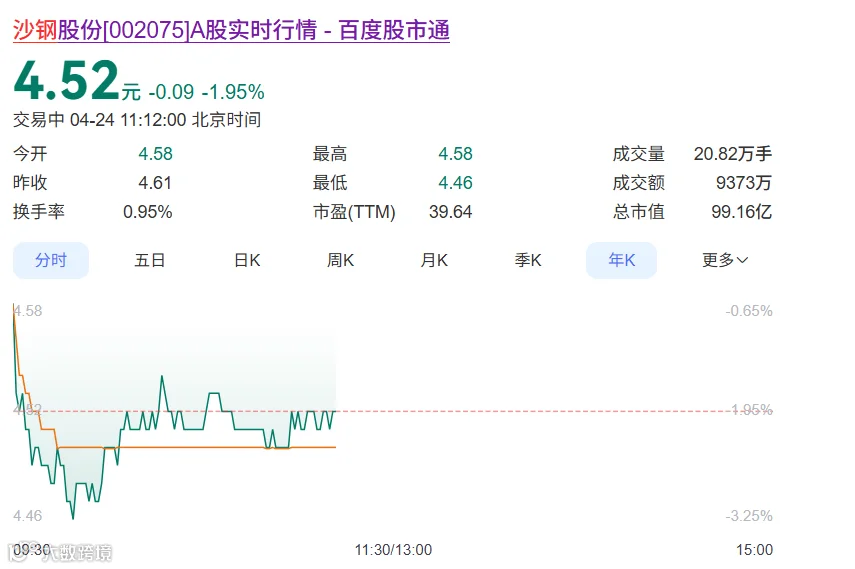
Task: Open the 季K chart tab
Action: (x=528, y=260)
